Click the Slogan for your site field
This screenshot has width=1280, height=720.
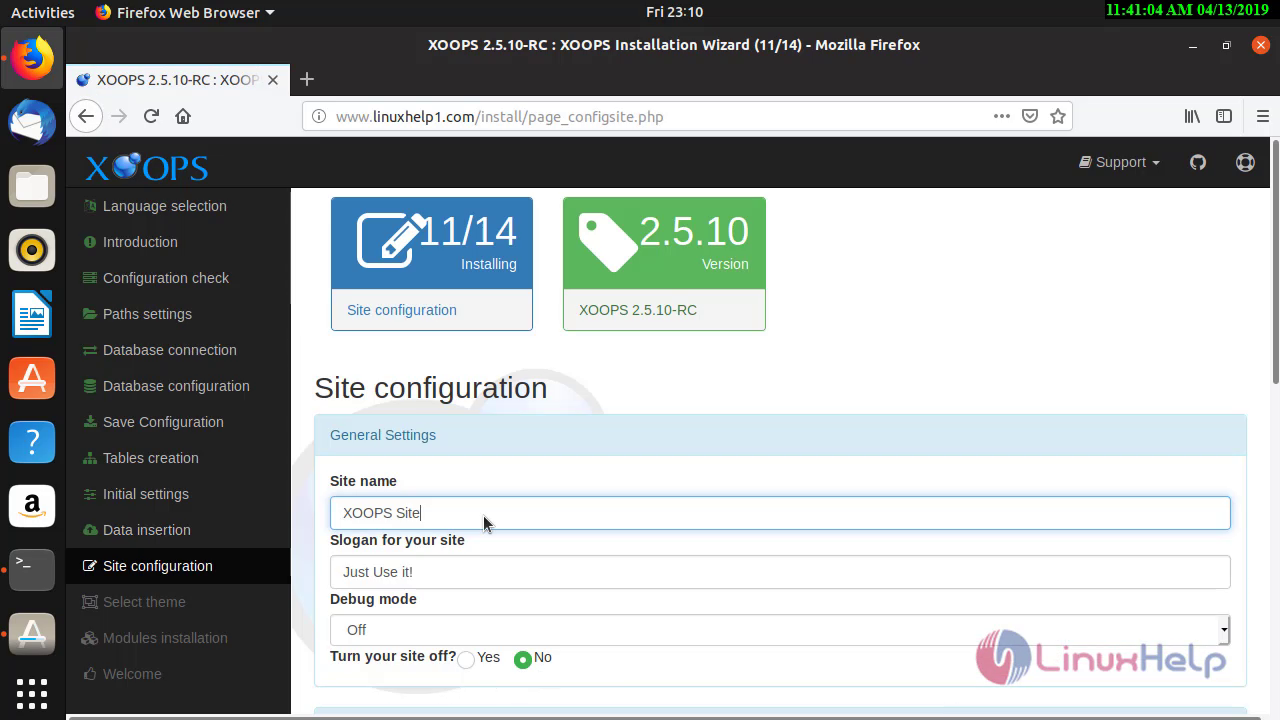[x=780, y=572]
